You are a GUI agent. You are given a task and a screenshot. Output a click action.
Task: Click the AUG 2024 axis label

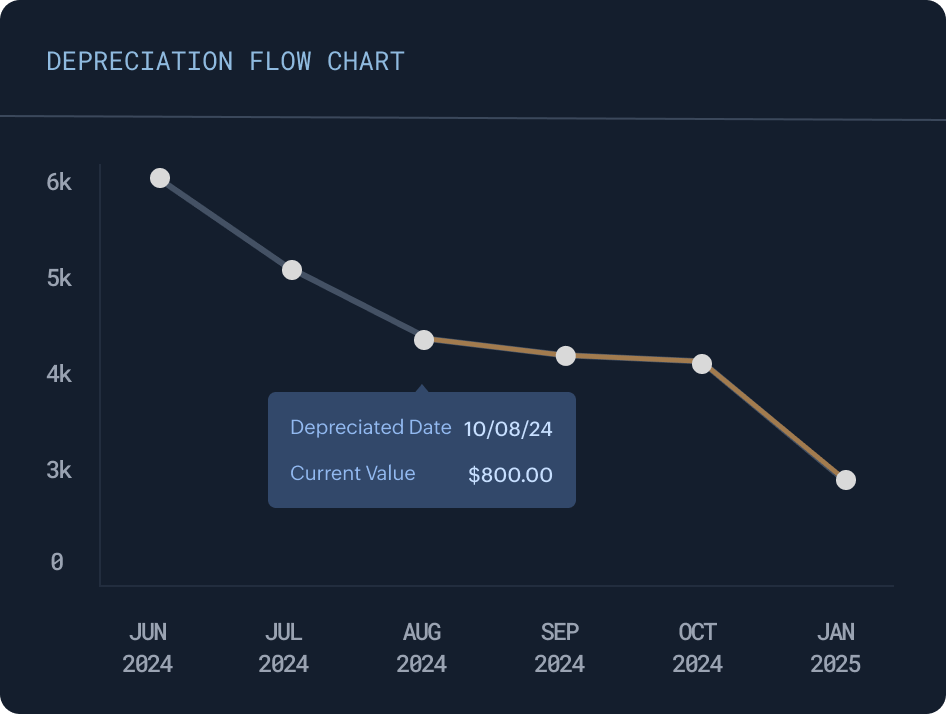pos(422,648)
